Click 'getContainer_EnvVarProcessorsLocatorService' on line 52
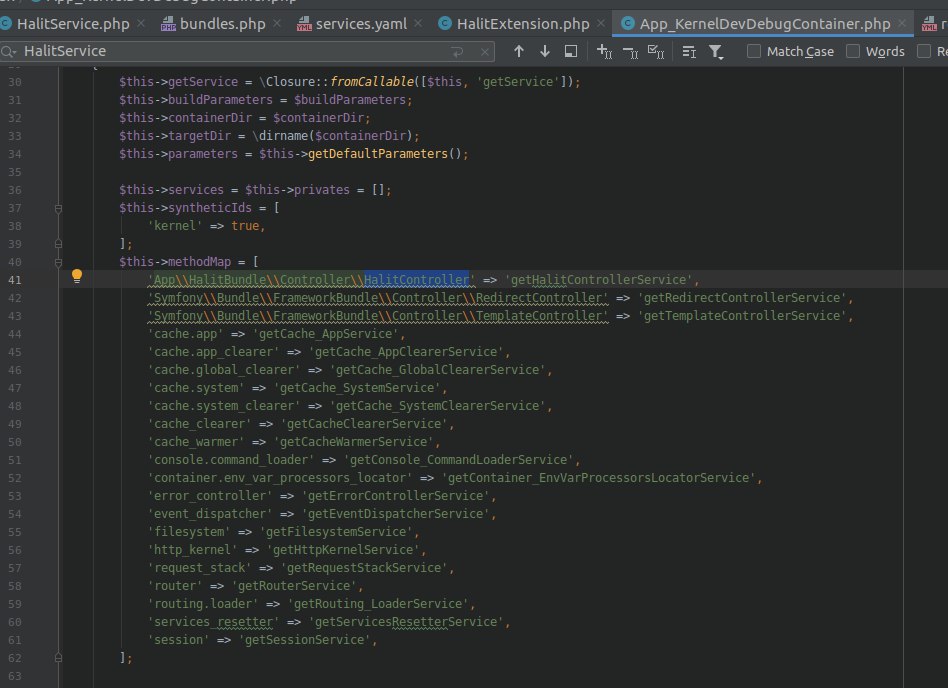Screen dimensions: 948x688 tap(599, 478)
